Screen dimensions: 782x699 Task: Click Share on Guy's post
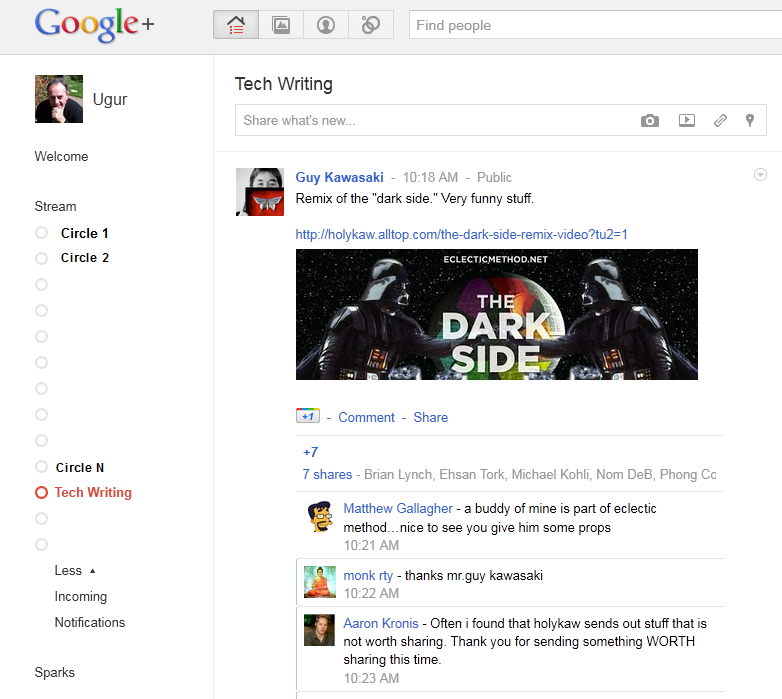pyautogui.click(x=430, y=417)
